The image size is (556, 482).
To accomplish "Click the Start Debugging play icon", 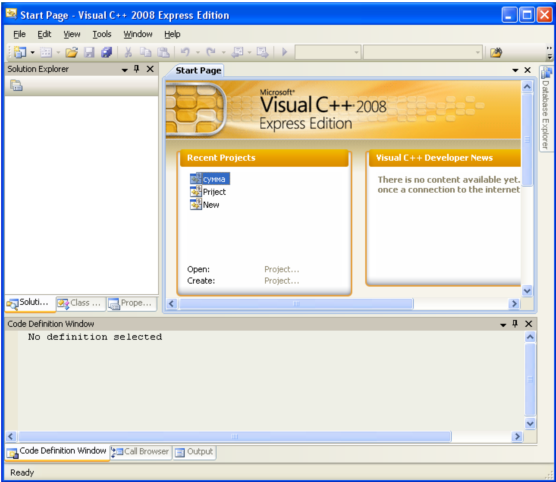I will (284, 52).
